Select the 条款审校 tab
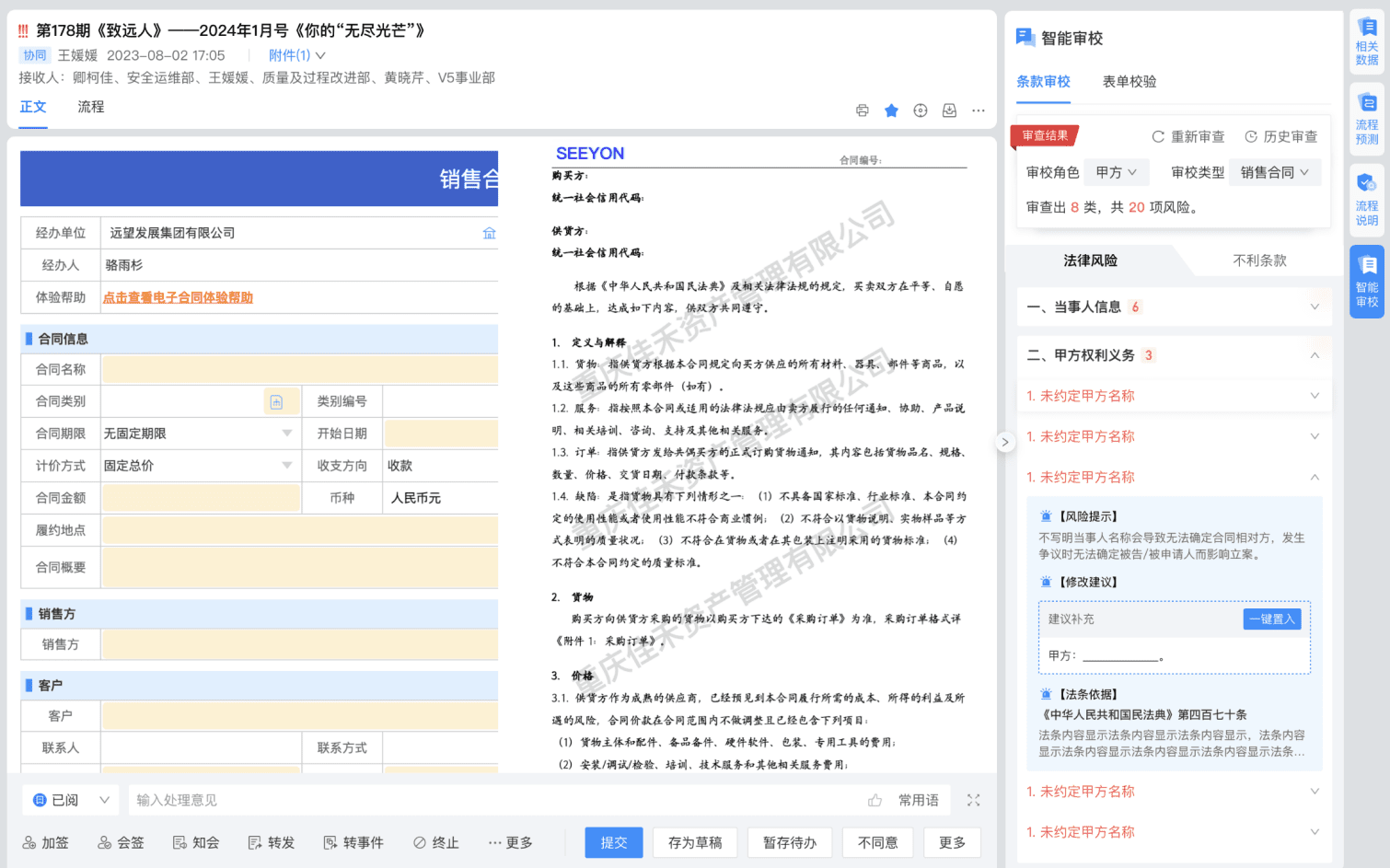The width and height of the screenshot is (1390, 868). pos(1043,82)
